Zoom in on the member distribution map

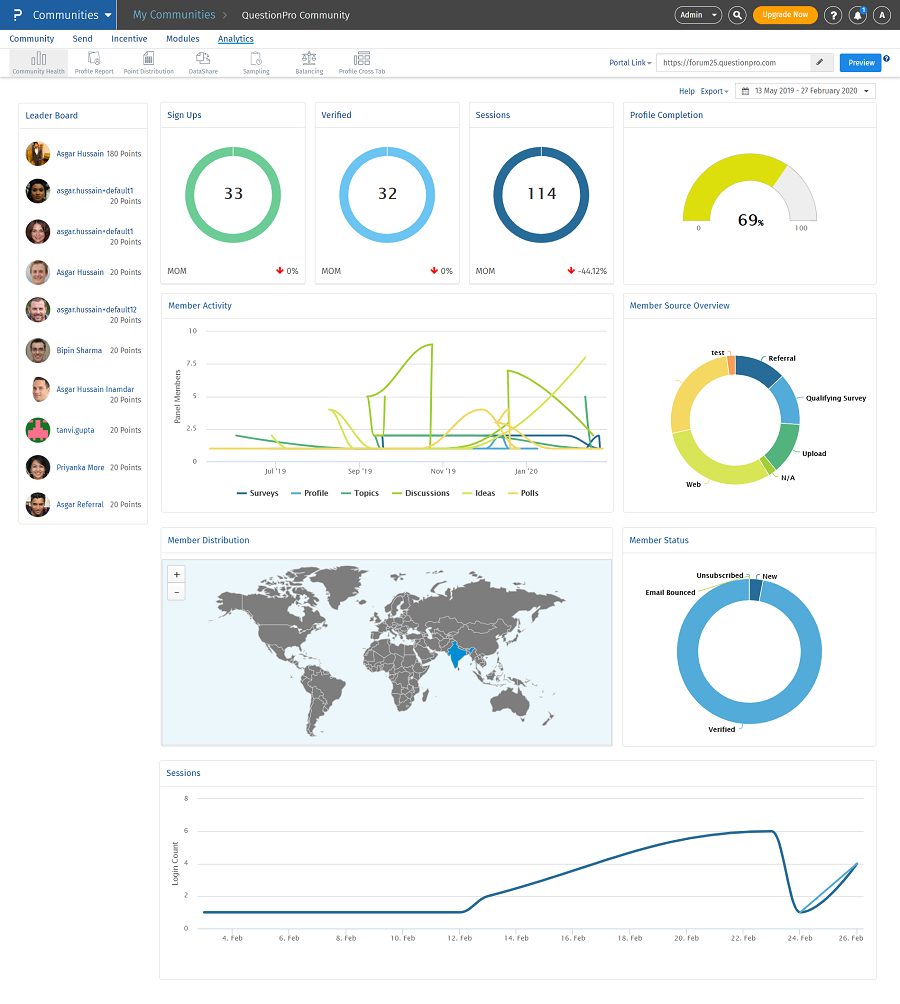pyautogui.click(x=177, y=574)
